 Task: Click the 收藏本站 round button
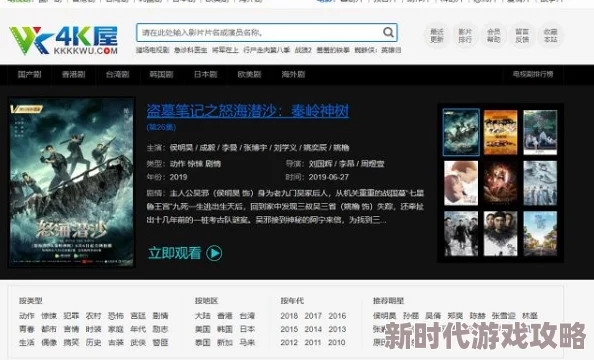pos(550,35)
